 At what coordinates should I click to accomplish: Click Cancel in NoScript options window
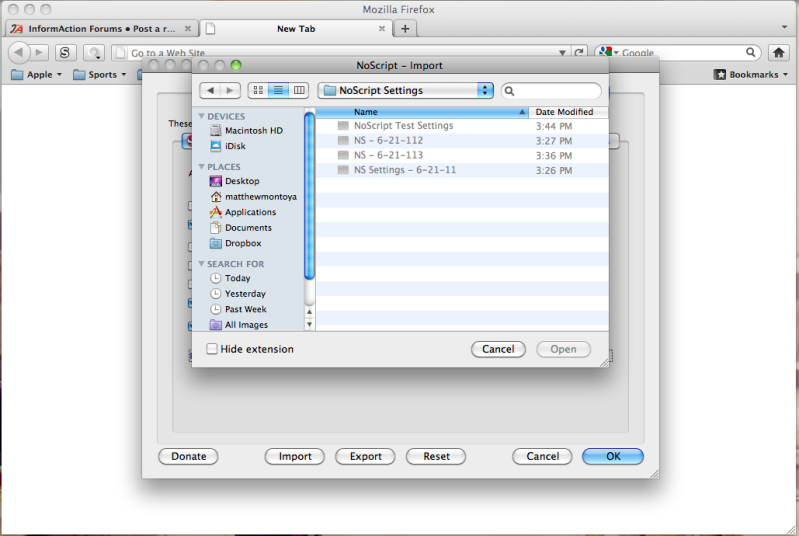(542, 457)
